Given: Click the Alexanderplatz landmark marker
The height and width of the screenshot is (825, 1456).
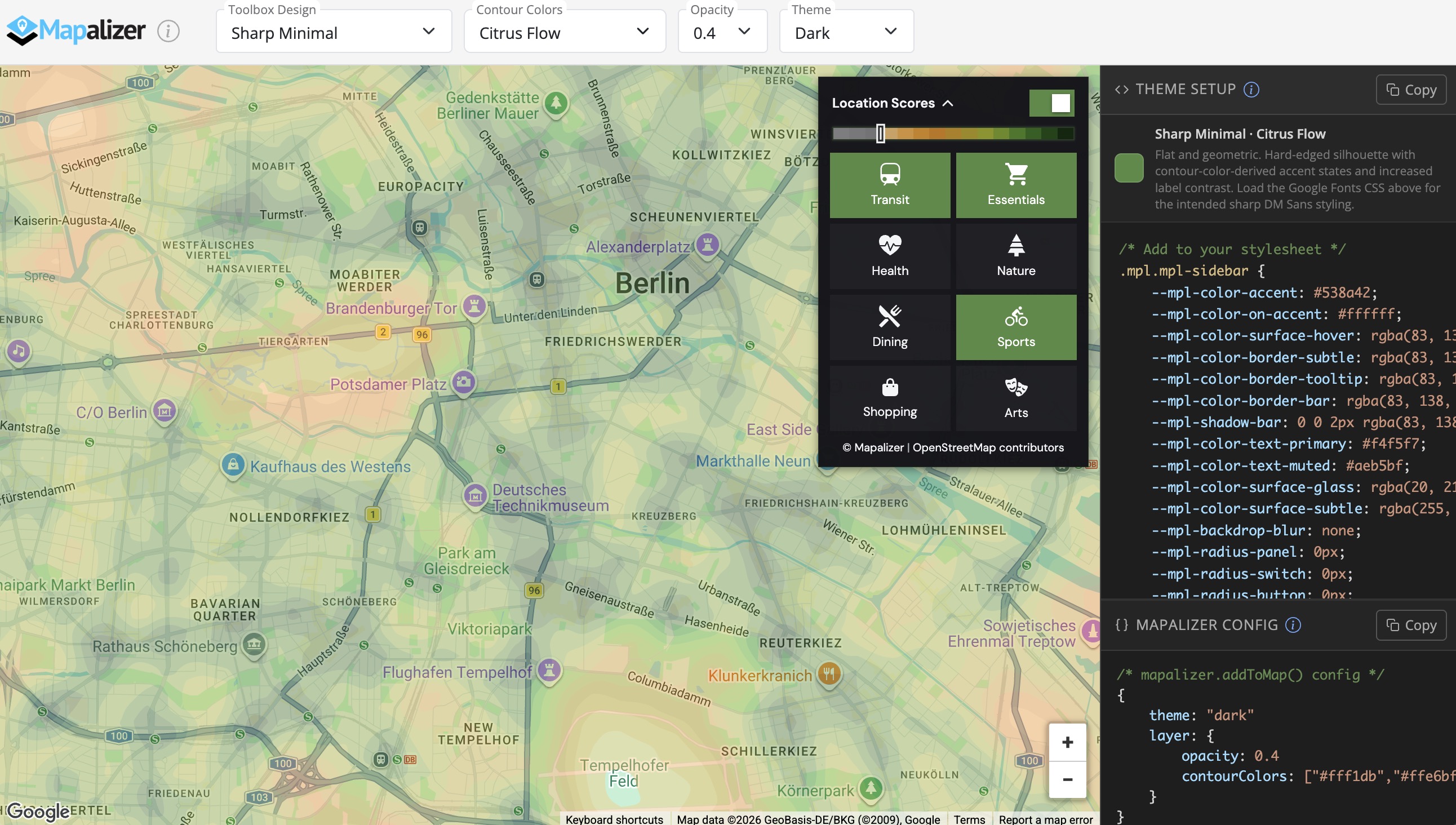Looking at the screenshot, I should (707, 246).
